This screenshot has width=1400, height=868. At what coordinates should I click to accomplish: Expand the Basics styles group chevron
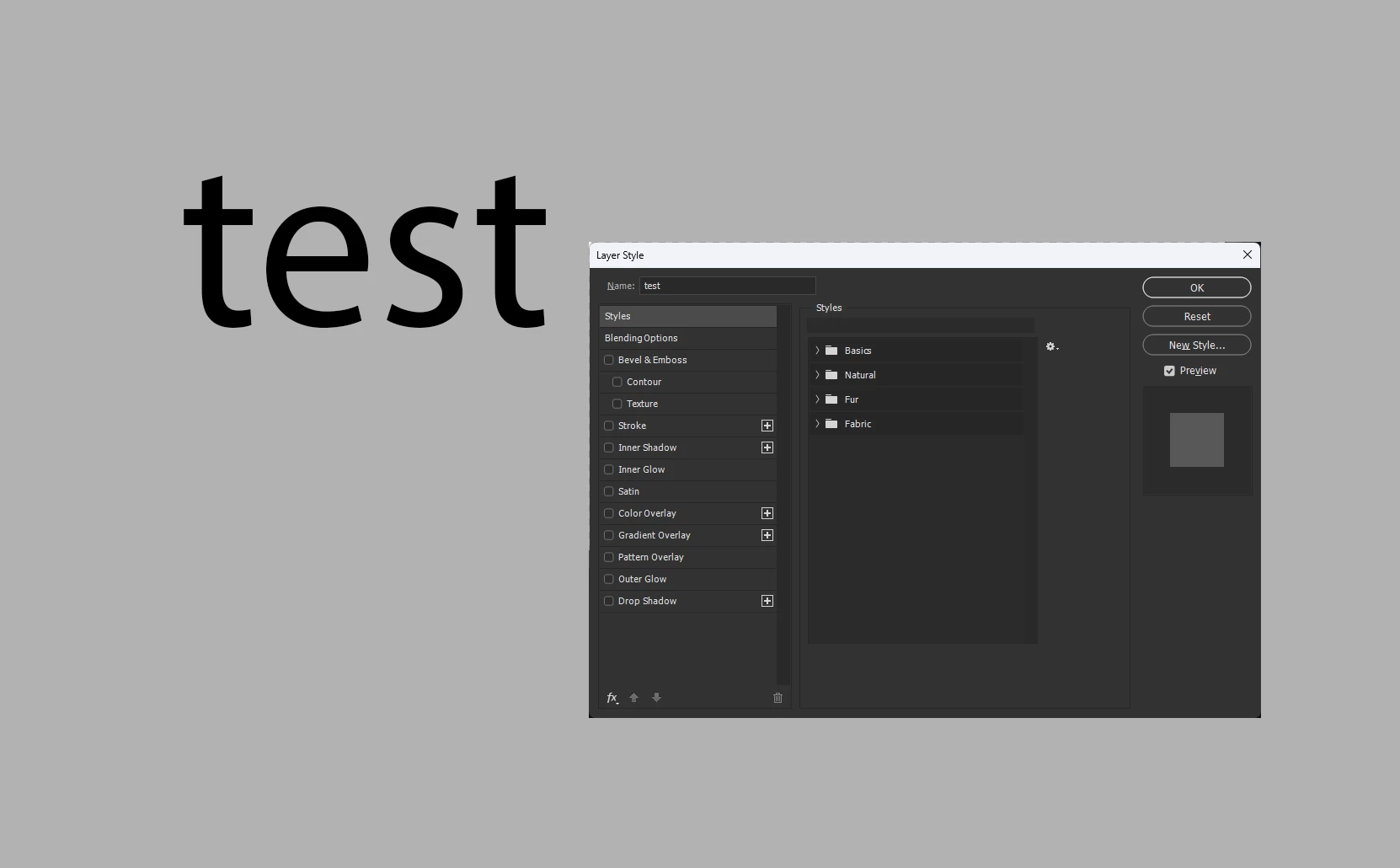tap(817, 351)
